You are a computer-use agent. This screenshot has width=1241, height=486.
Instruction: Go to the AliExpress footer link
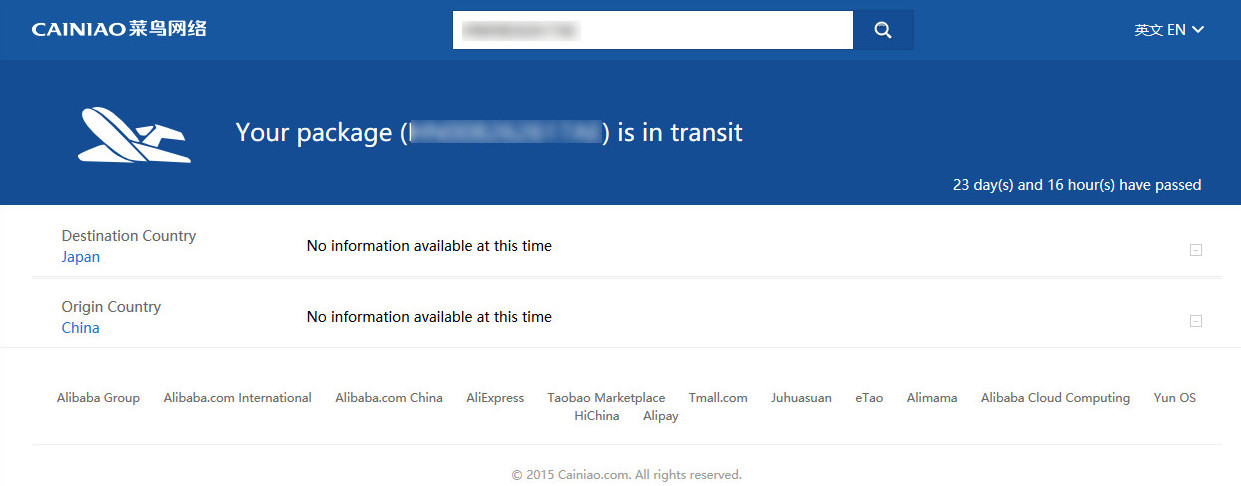(495, 398)
